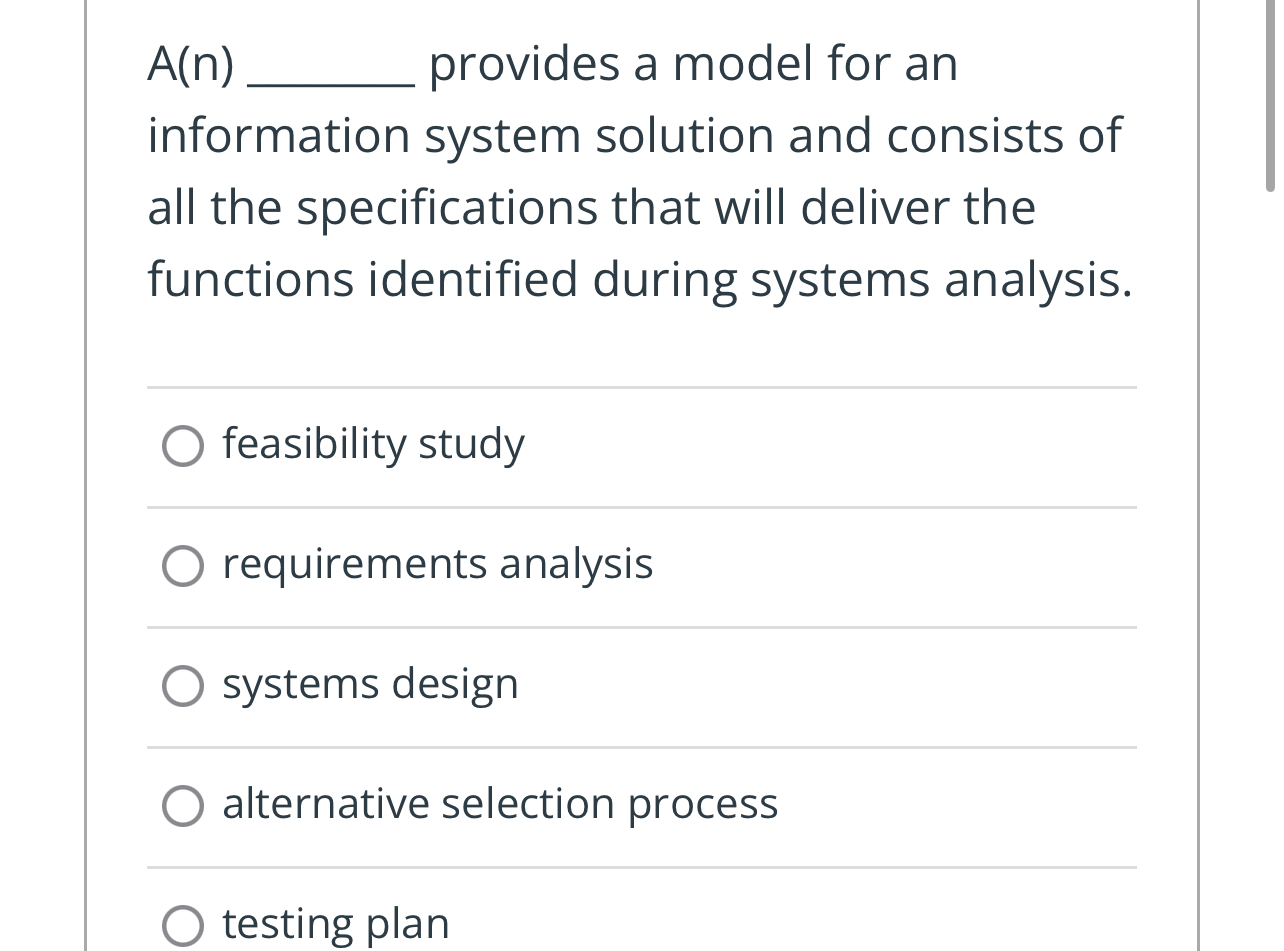Click the "feasibility study" answer text

point(373,444)
